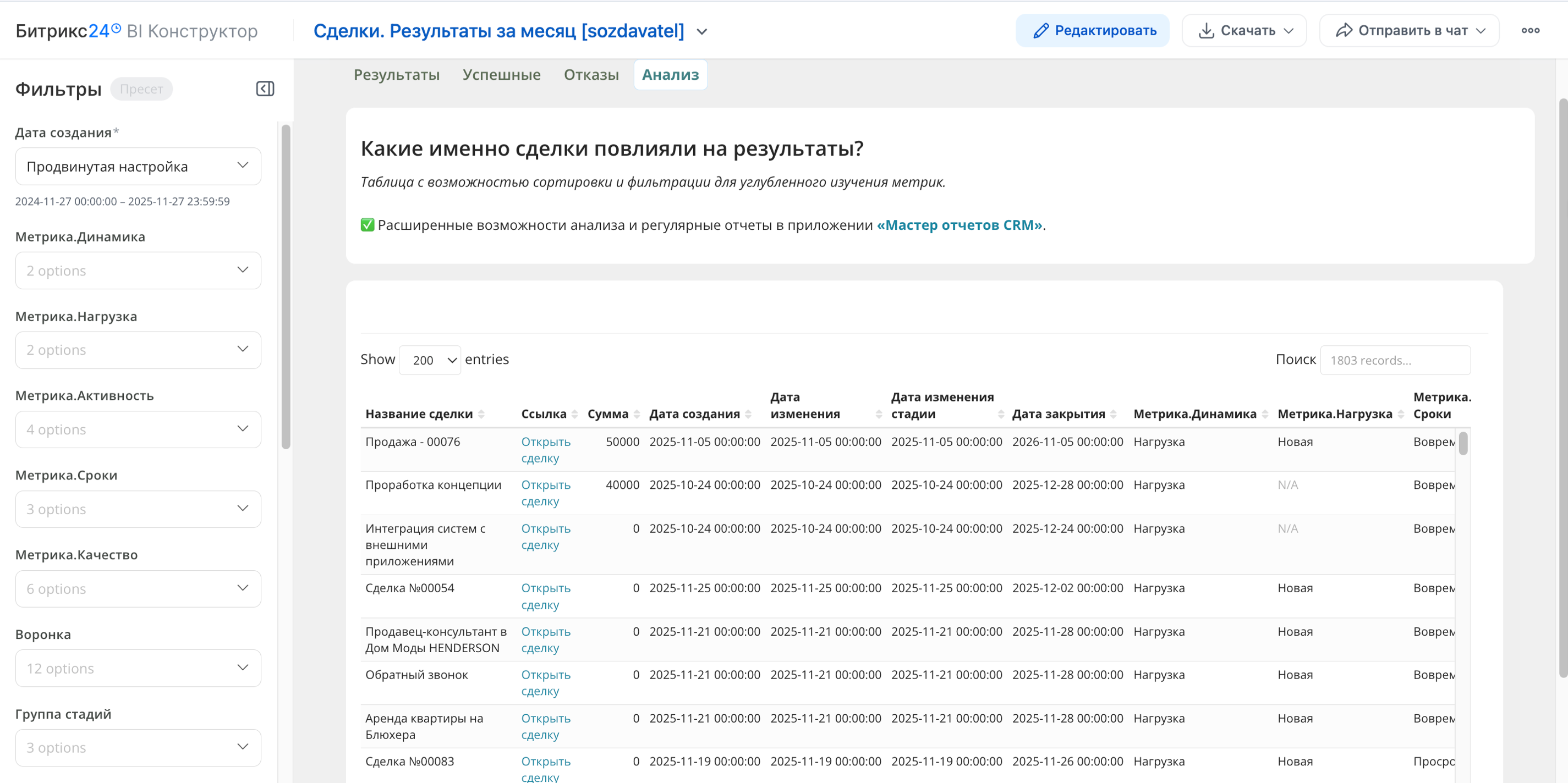Image resolution: width=1568 pixels, height=783 pixels.
Task: Expand Отправить в чат menu
Action: point(1409,30)
